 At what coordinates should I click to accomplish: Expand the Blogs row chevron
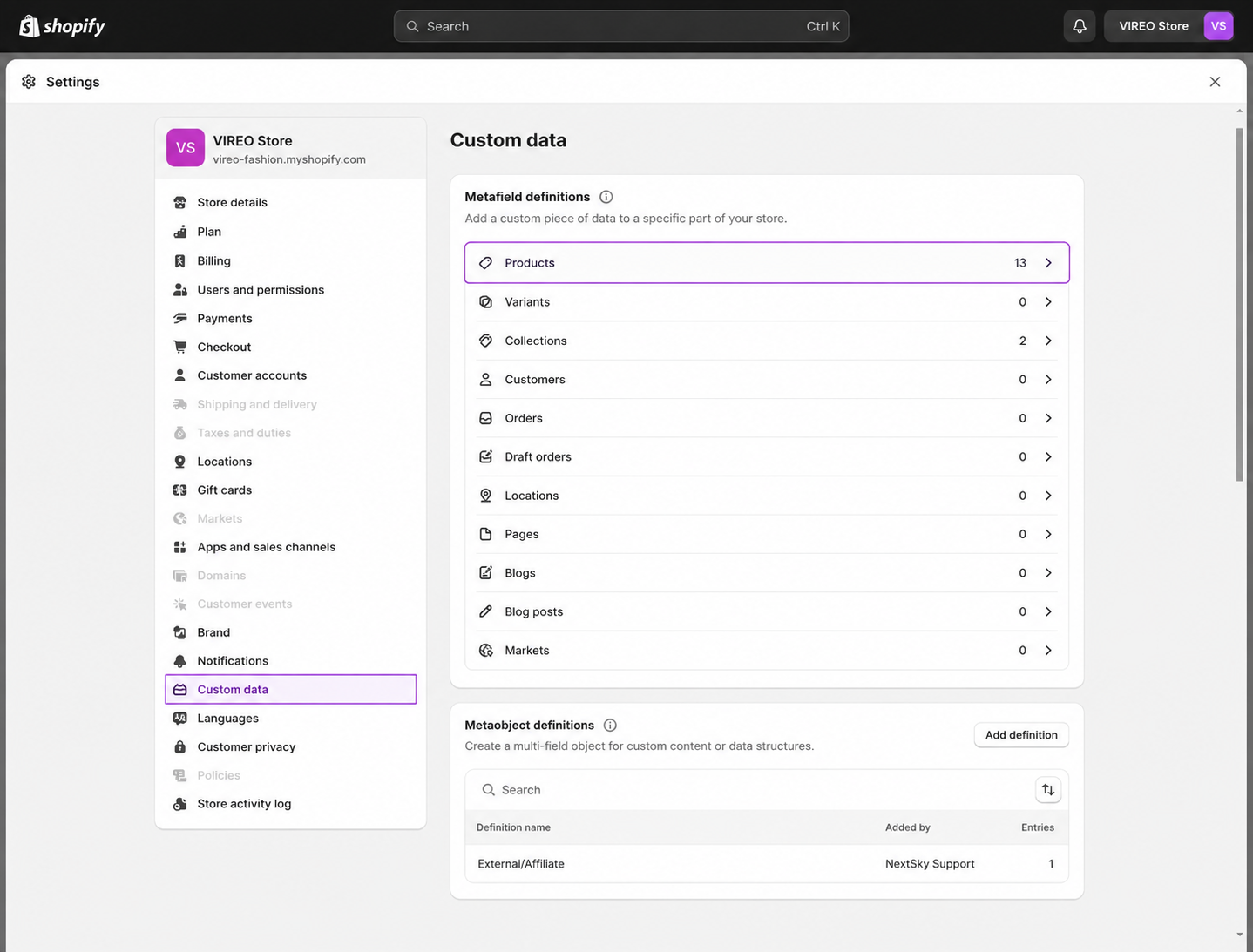click(1048, 572)
